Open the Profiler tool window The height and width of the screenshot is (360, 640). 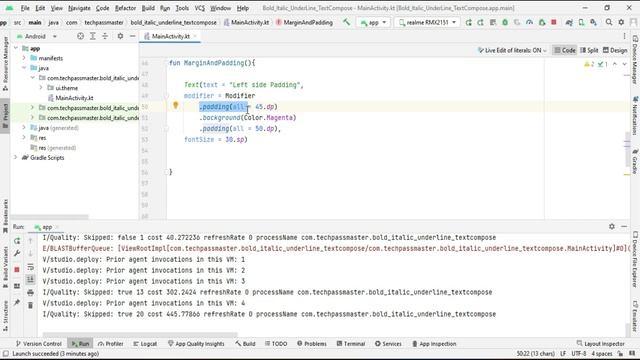click(111, 344)
